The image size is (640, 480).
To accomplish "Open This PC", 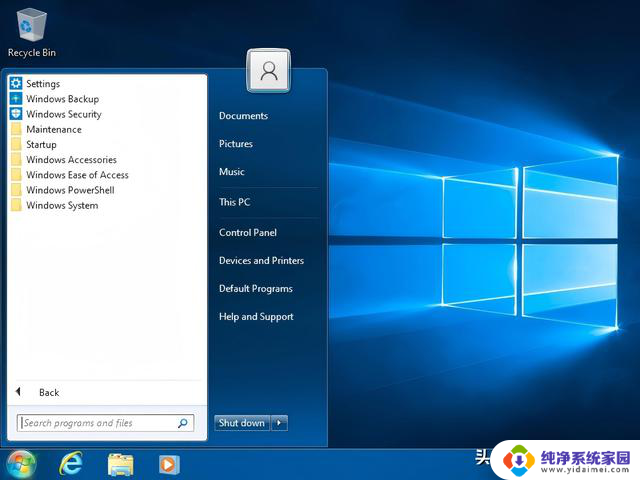I will (234, 202).
